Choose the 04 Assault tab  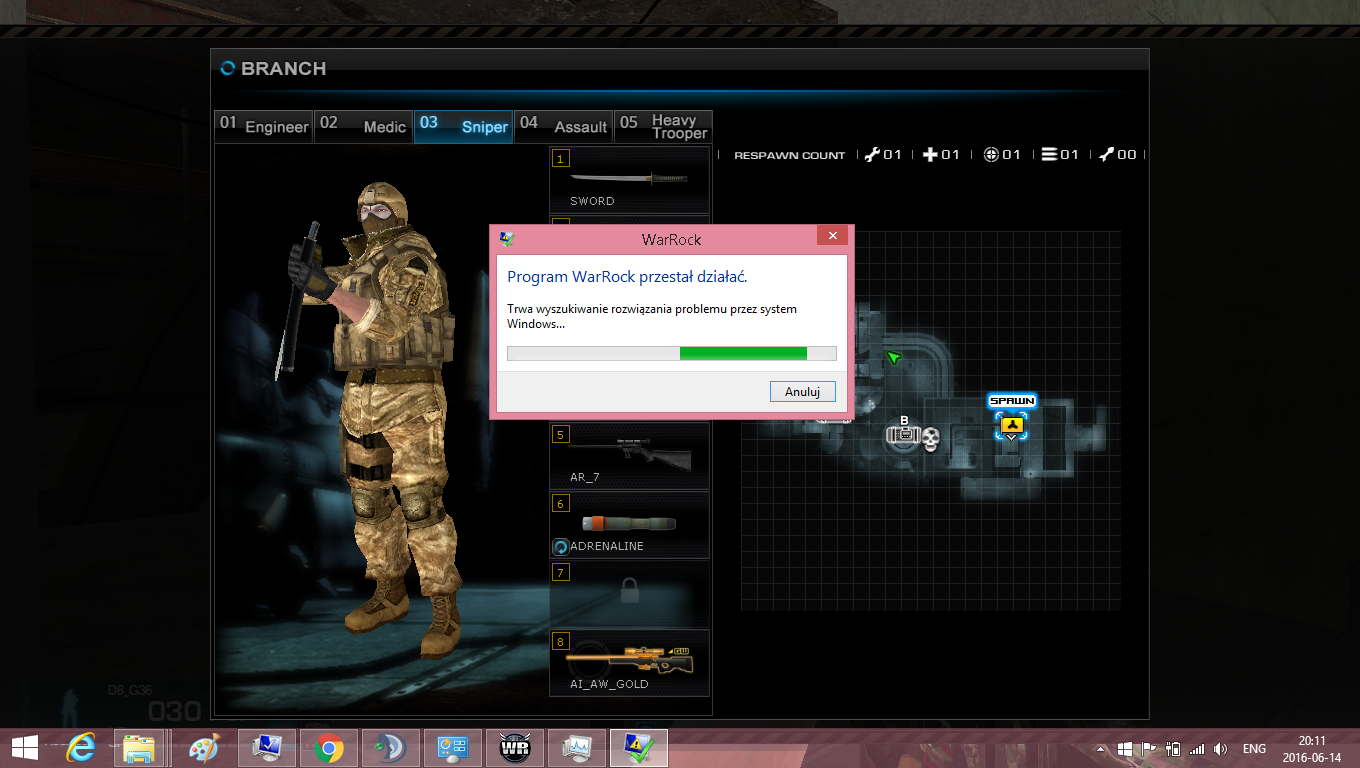point(563,126)
